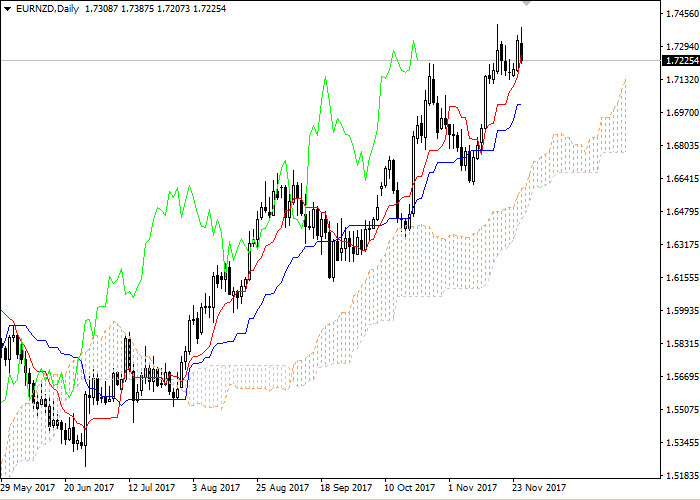Click the dropdown triangle before EURNZD,Daily
Image resolution: width=700 pixels, height=500 pixels.
tap(7, 8)
